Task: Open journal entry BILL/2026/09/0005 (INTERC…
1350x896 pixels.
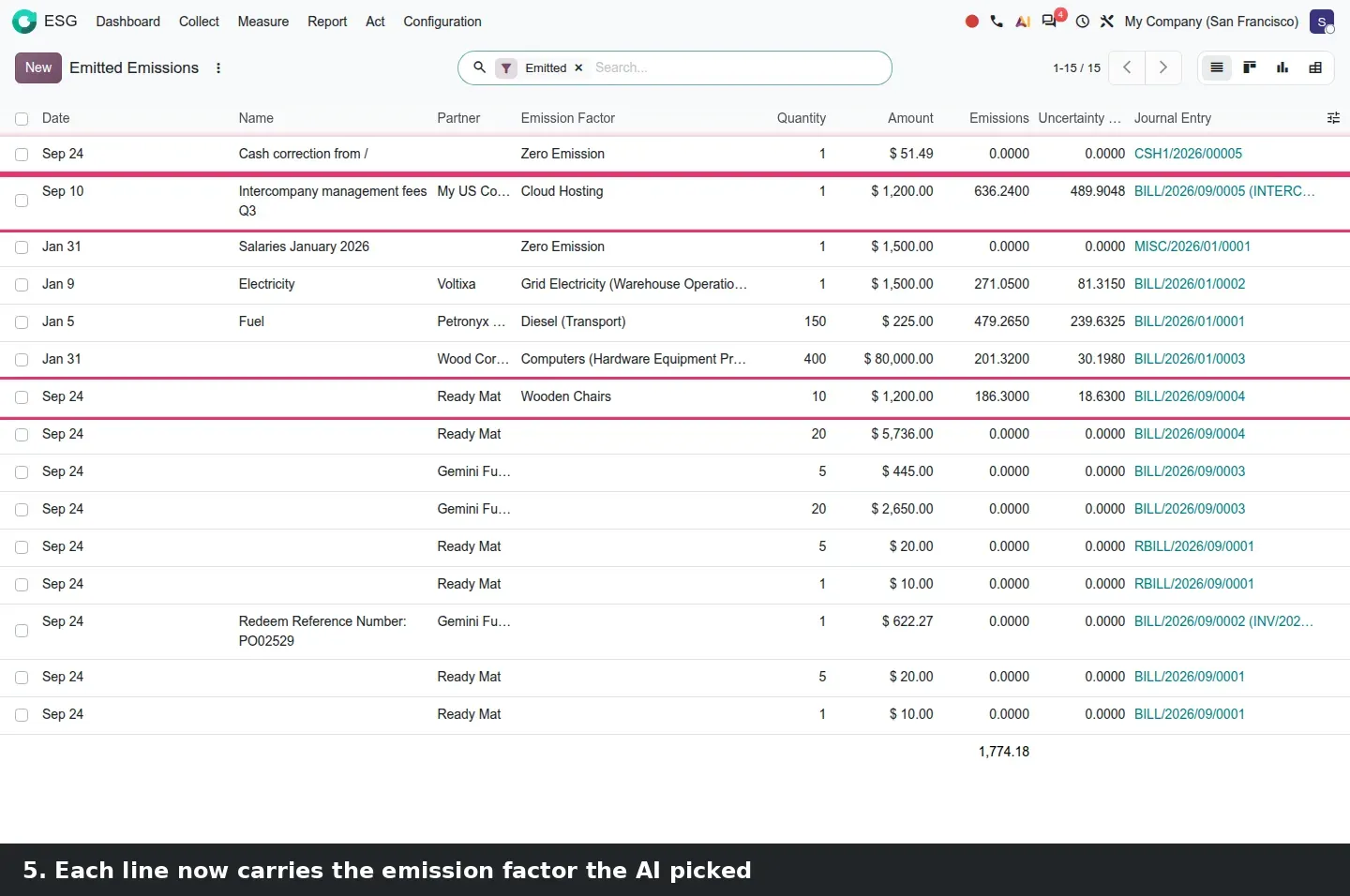Action: (1224, 191)
